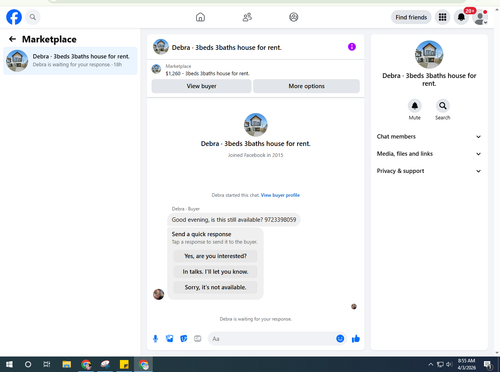Click the View buyer button

(x=201, y=86)
